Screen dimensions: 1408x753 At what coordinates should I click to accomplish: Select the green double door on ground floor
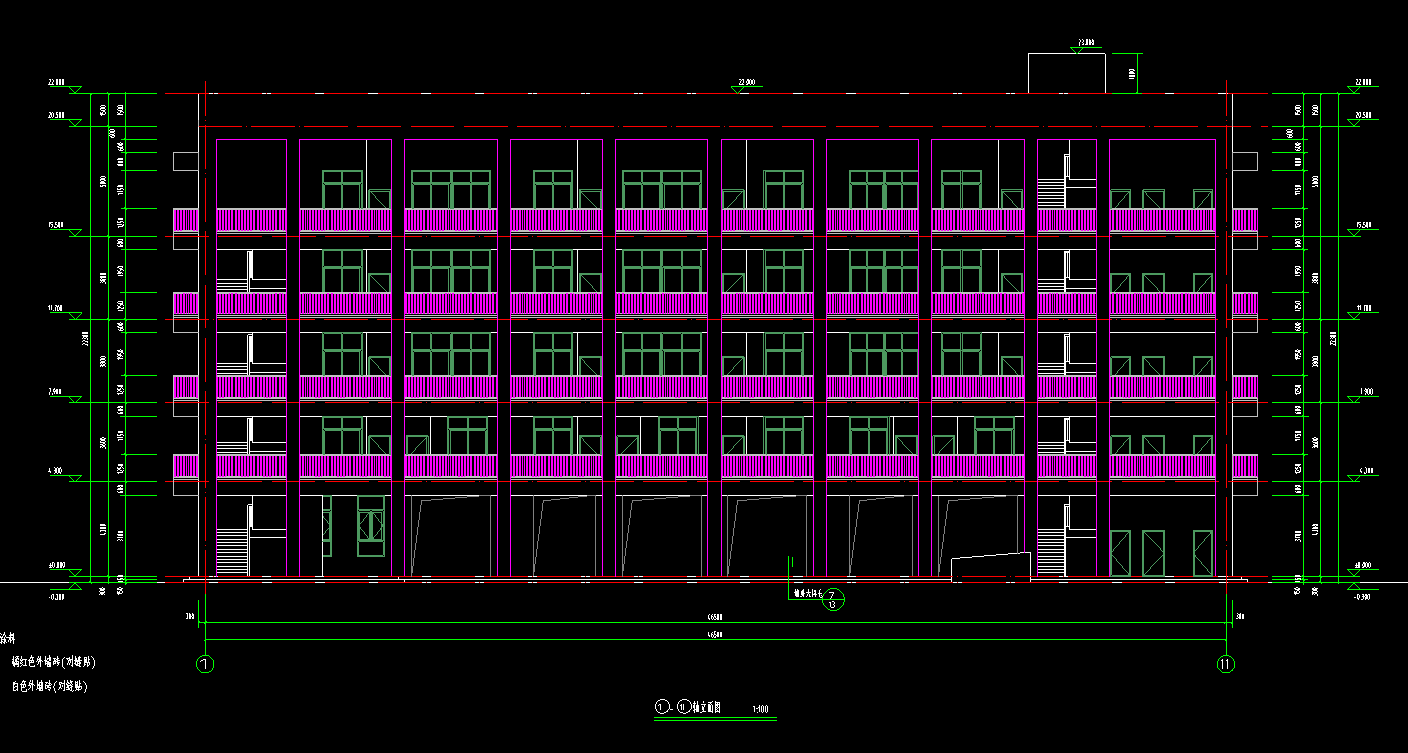click(x=370, y=526)
